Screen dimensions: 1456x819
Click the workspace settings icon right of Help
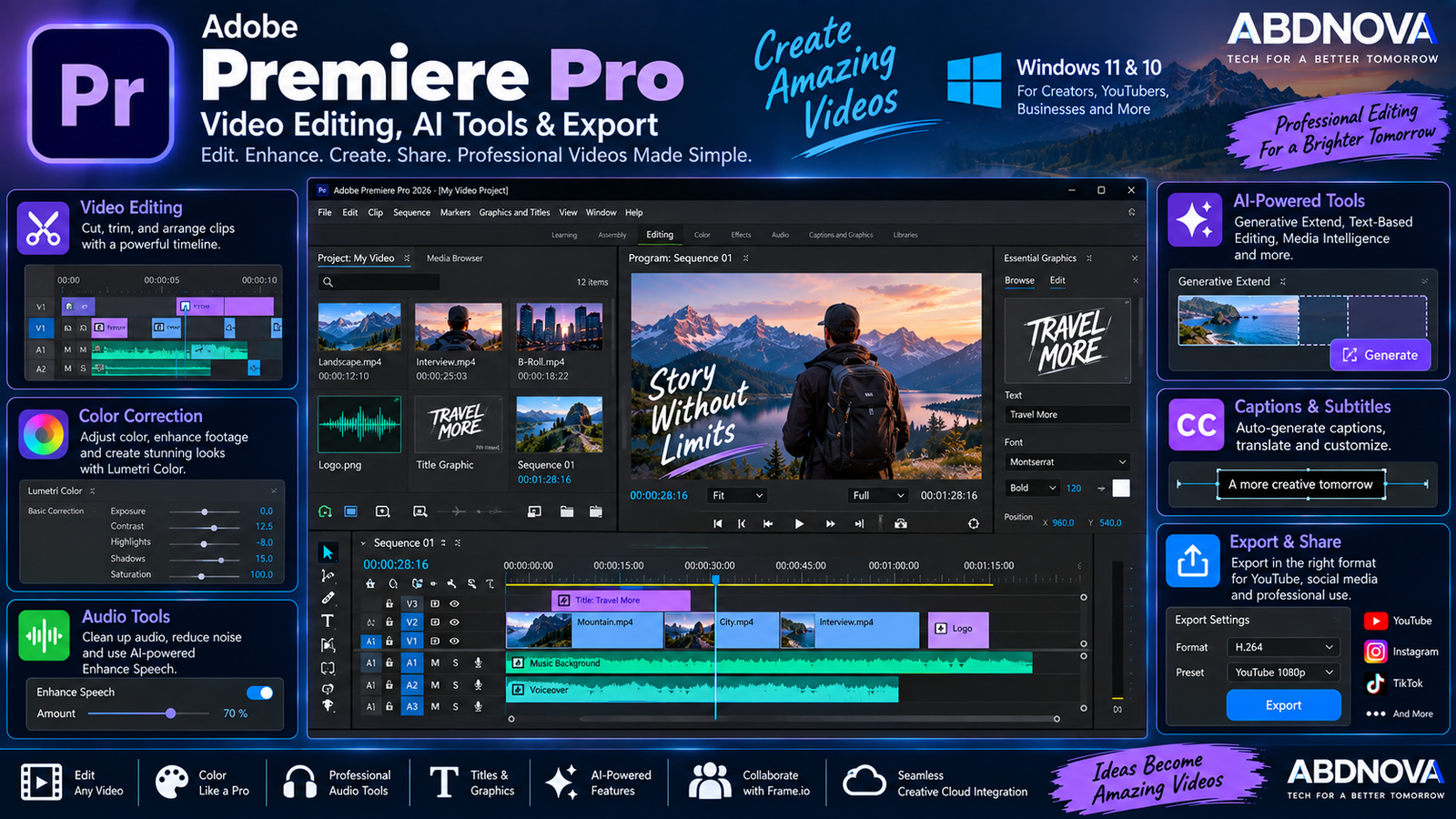(x=1131, y=212)
